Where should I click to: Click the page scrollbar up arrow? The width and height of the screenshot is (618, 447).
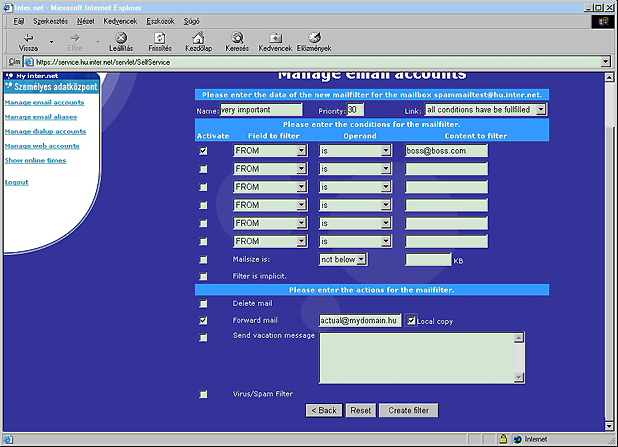coord(609,77)
